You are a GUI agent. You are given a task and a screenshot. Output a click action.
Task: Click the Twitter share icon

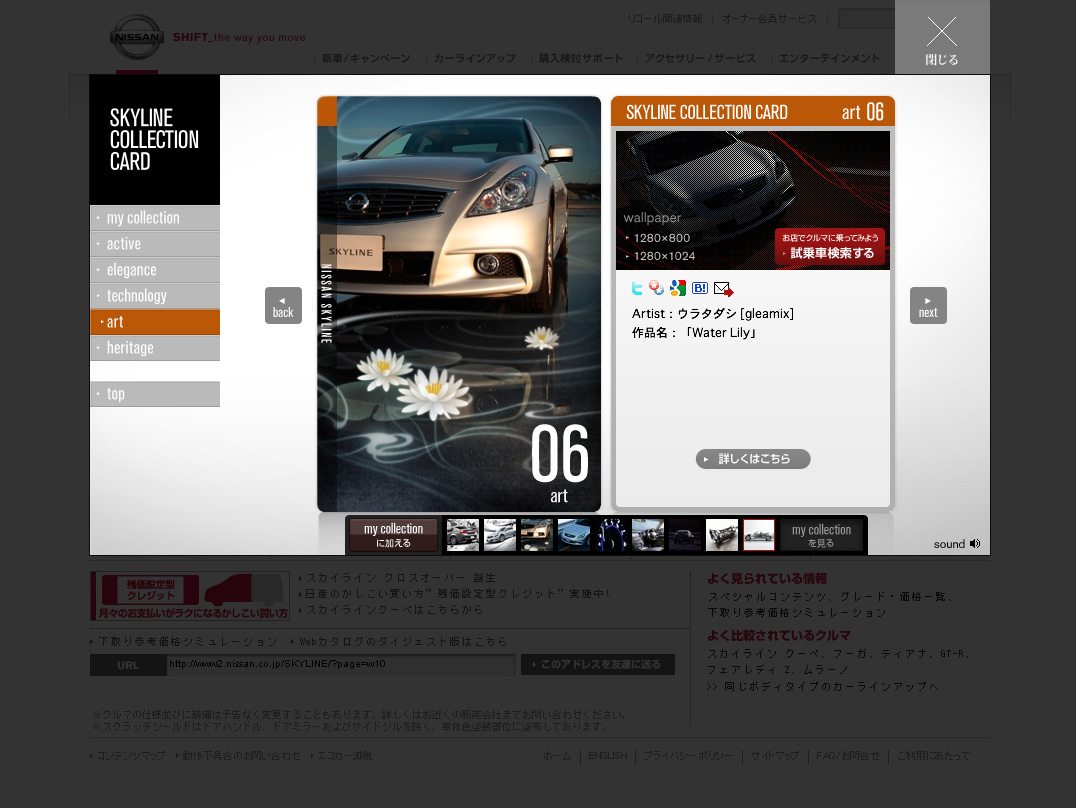637,288
